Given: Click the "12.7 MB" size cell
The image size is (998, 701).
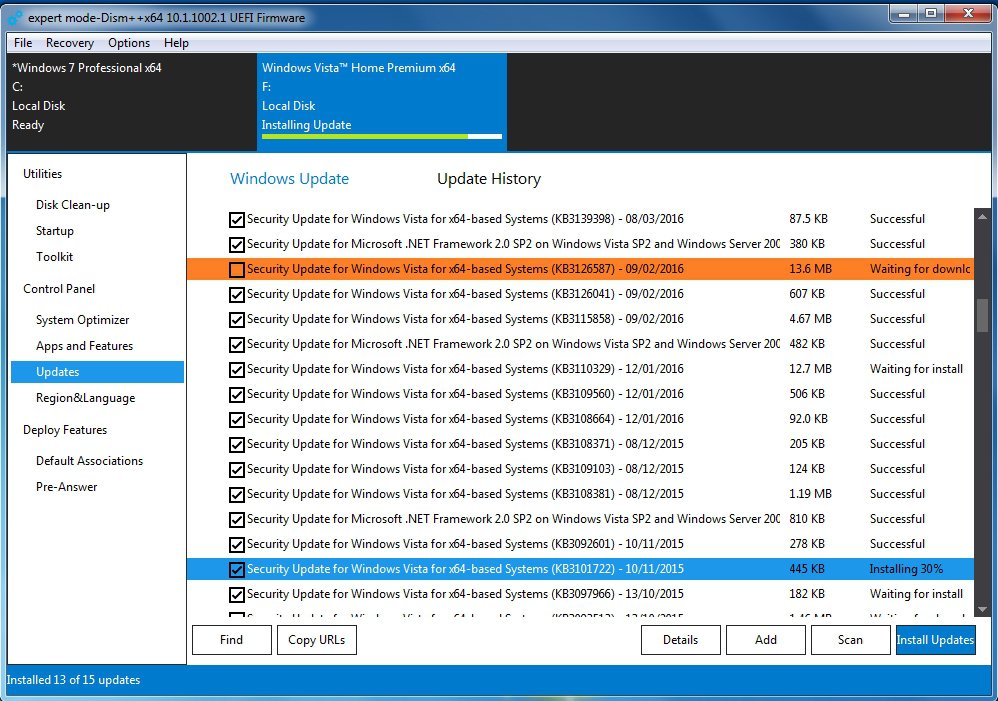Looking at the screenshot, I should click(x=810, y=369).
